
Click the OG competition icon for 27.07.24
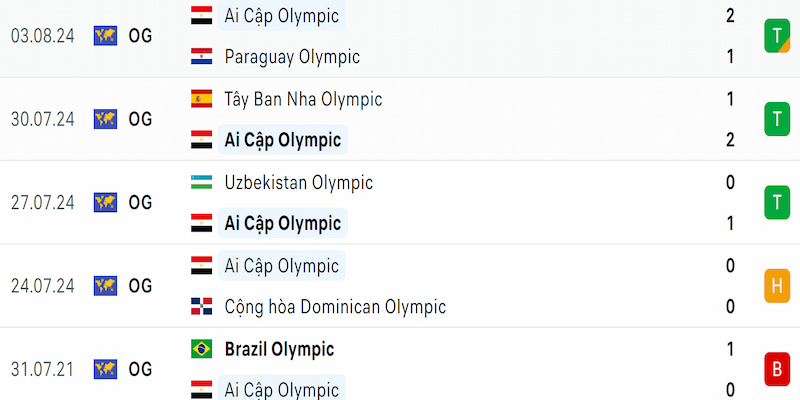pyautogui.click(x=105, y=203)
